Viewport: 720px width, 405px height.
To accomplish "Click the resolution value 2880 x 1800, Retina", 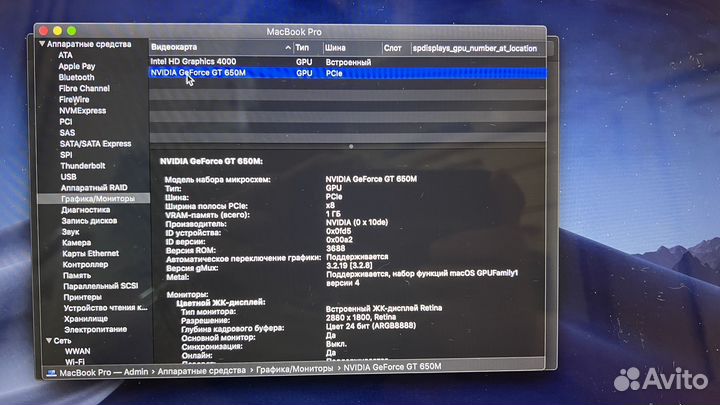I will coord(360,317).
